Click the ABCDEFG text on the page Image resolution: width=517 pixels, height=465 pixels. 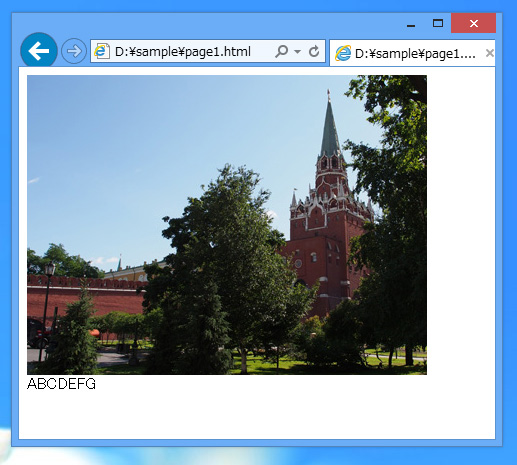tap(61, 384)
